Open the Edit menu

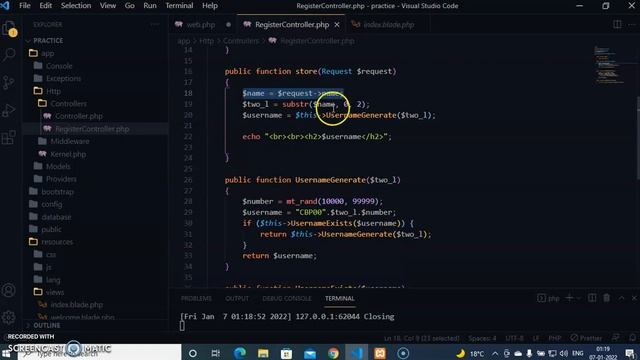point(45,6)
